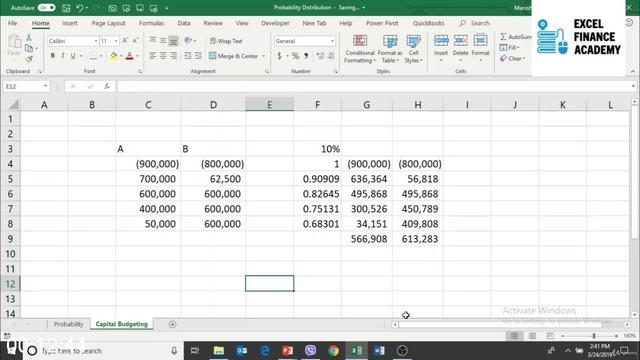Click the Name Box showing E12
640x360 pixels.
[x=26, y=86]
